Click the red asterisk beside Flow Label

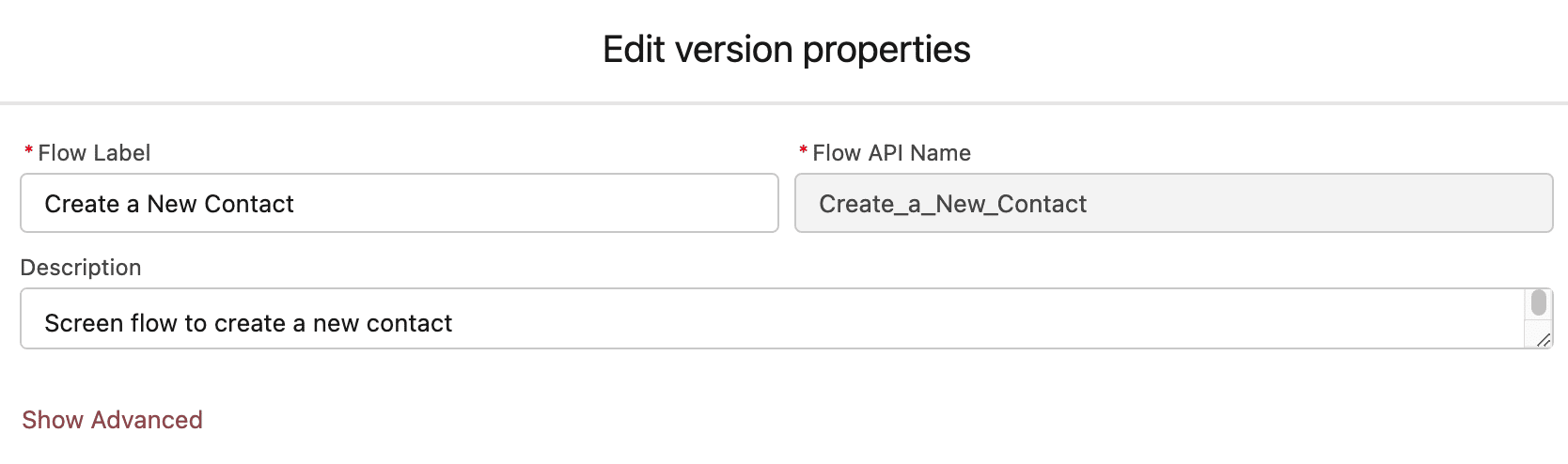click(28, 150)
